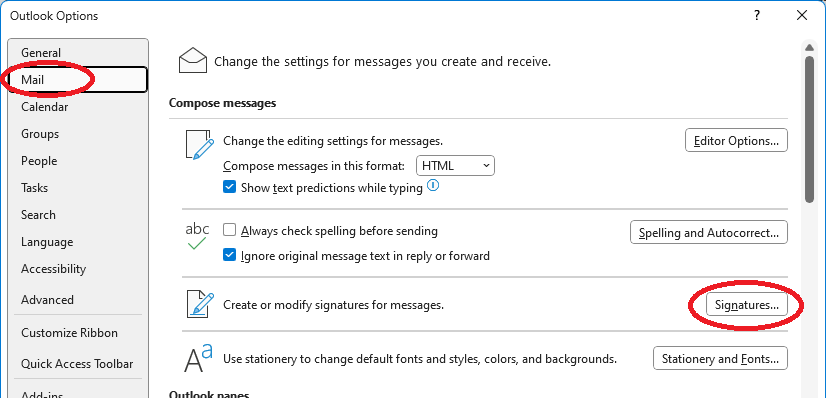Select the Mail category

[x=78, y=79]
